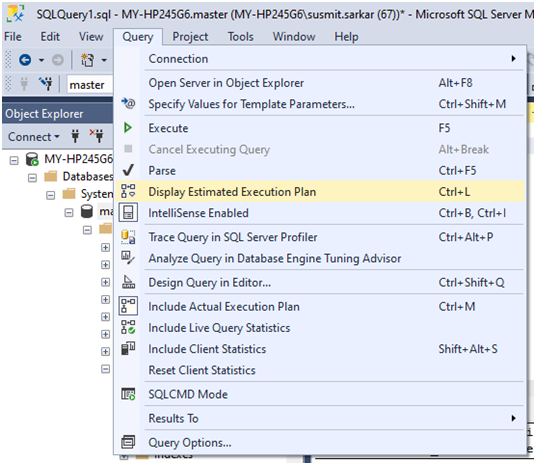
Task: Toggle Include Actual Execution Plan text
Action: (224, 307)
